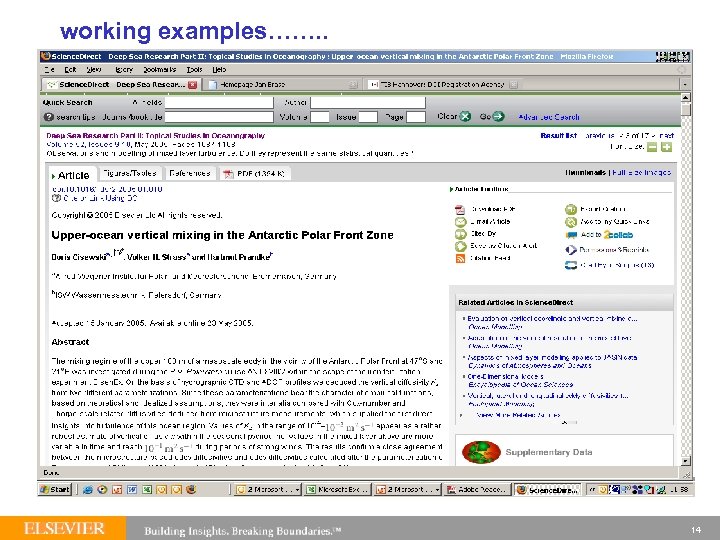The width and height of the screenshot is (720, 540).
Task: Open the View menu
Action: pyautogui.click(x=94, y=70)
